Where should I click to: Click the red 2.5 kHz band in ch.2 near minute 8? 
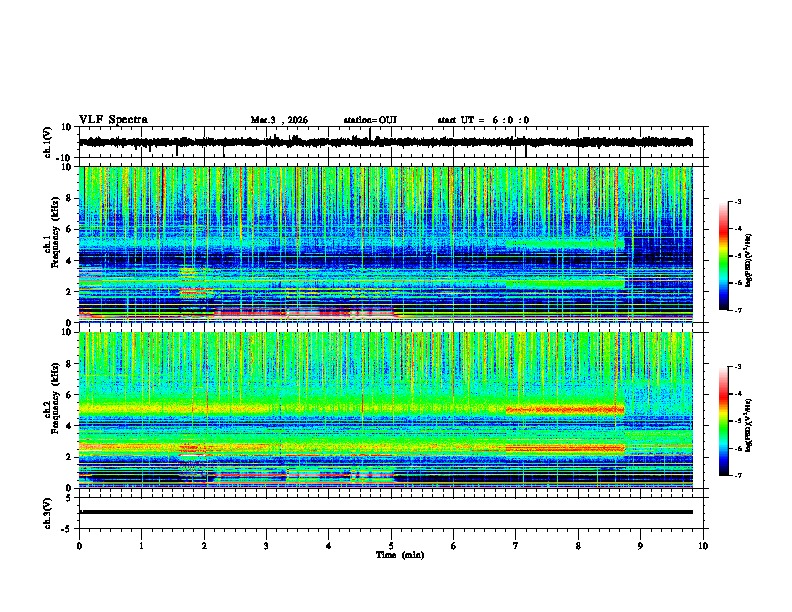click(565, 448)
